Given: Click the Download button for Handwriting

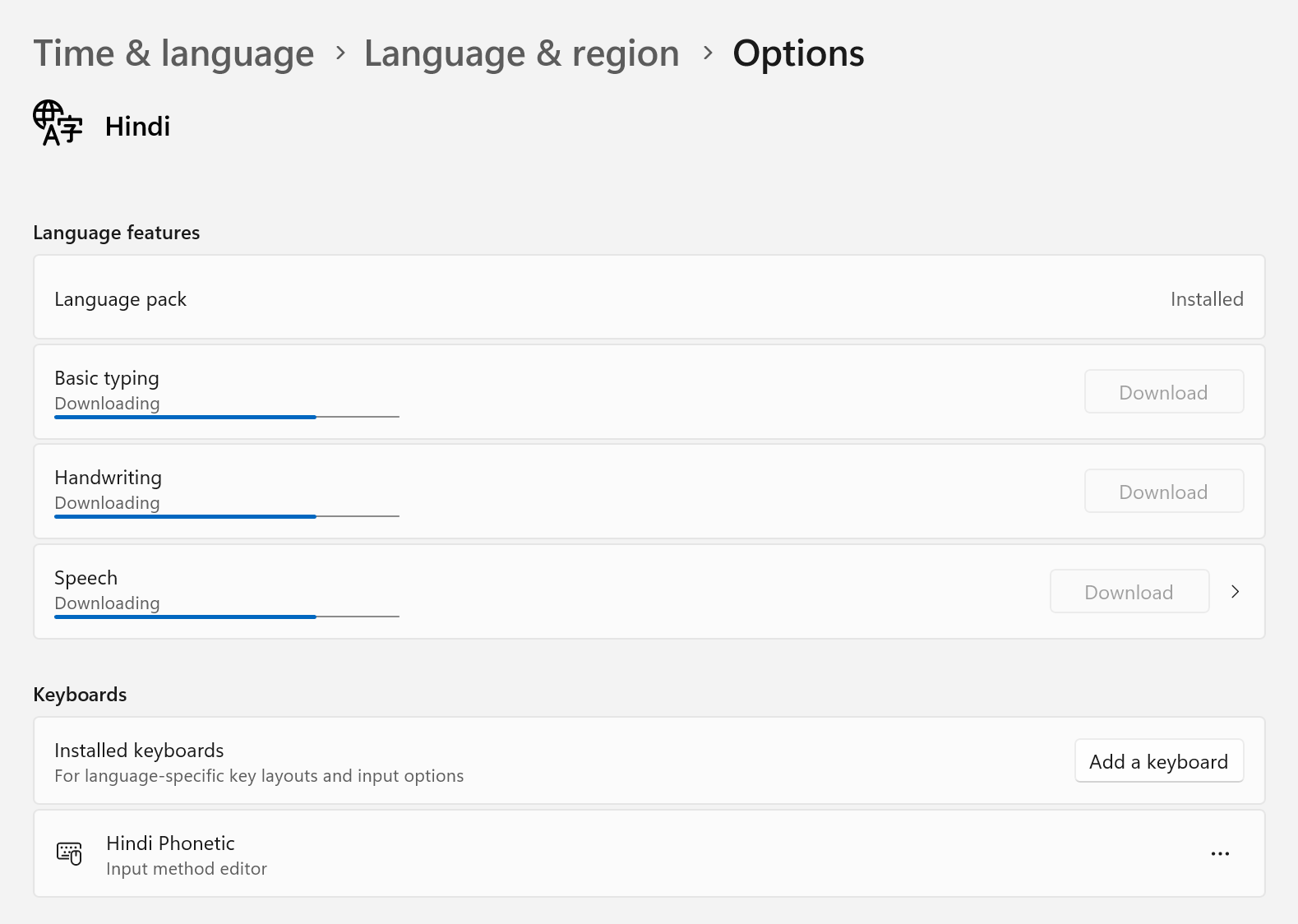Looking at the screenshot, I should coord(1163,492).
